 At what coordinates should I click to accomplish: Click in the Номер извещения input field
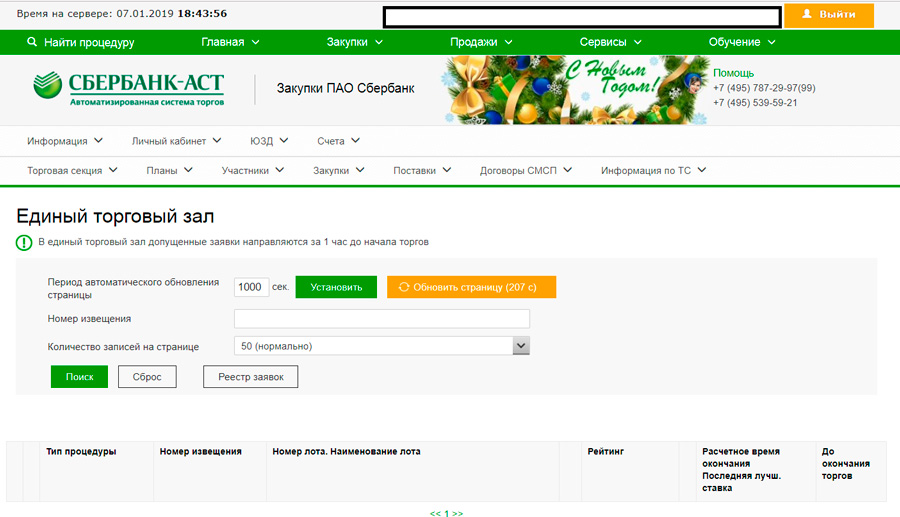(382, 318)
